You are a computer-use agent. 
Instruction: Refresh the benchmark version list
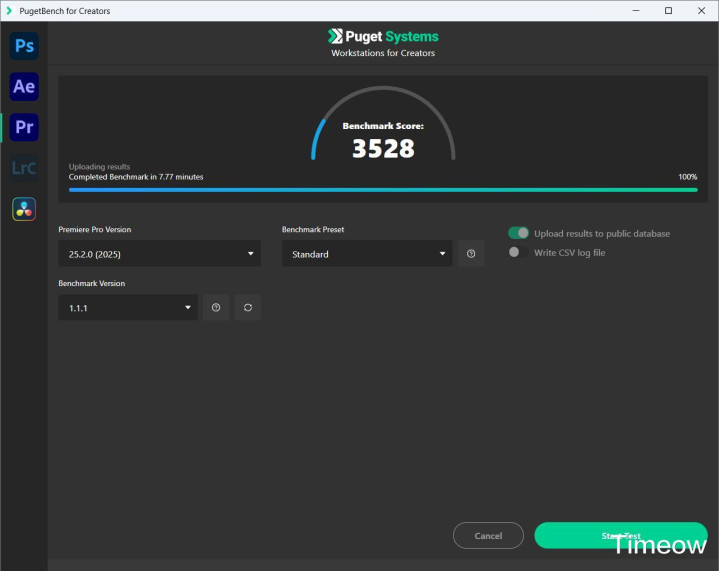pyautogui.click(x=248, y=307)
